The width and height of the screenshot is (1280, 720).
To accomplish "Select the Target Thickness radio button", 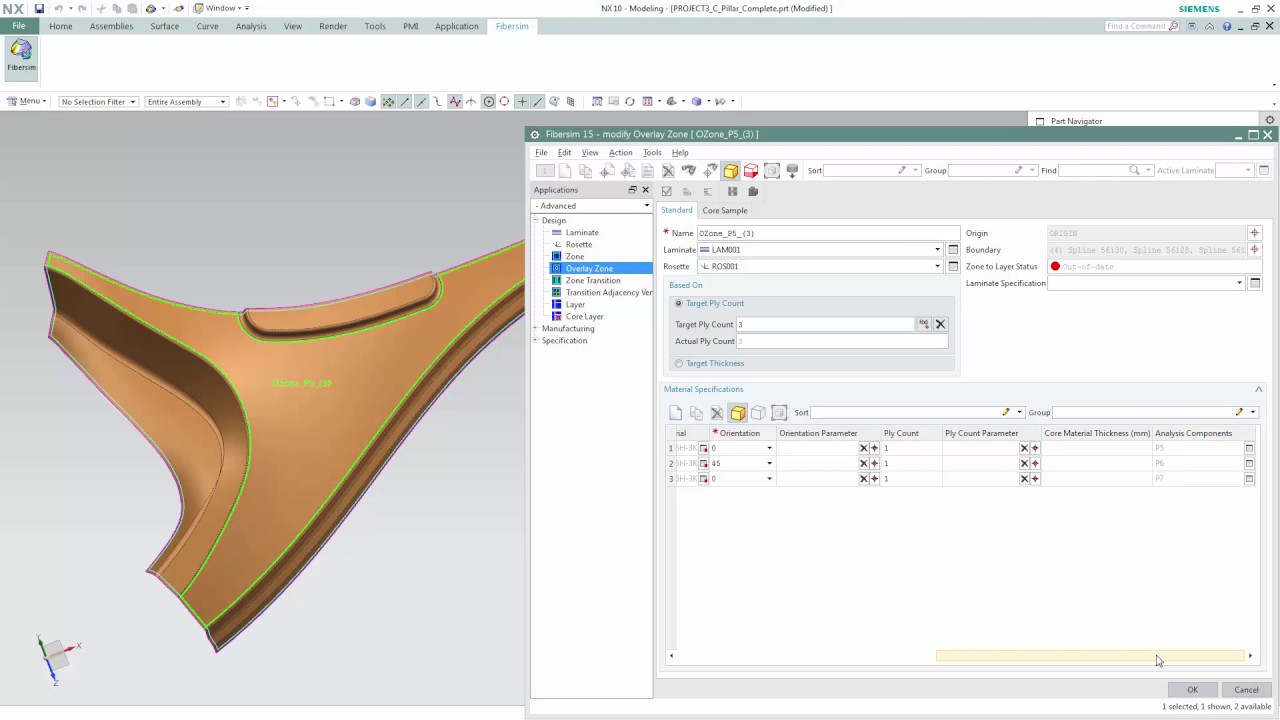I will point(679,363).
